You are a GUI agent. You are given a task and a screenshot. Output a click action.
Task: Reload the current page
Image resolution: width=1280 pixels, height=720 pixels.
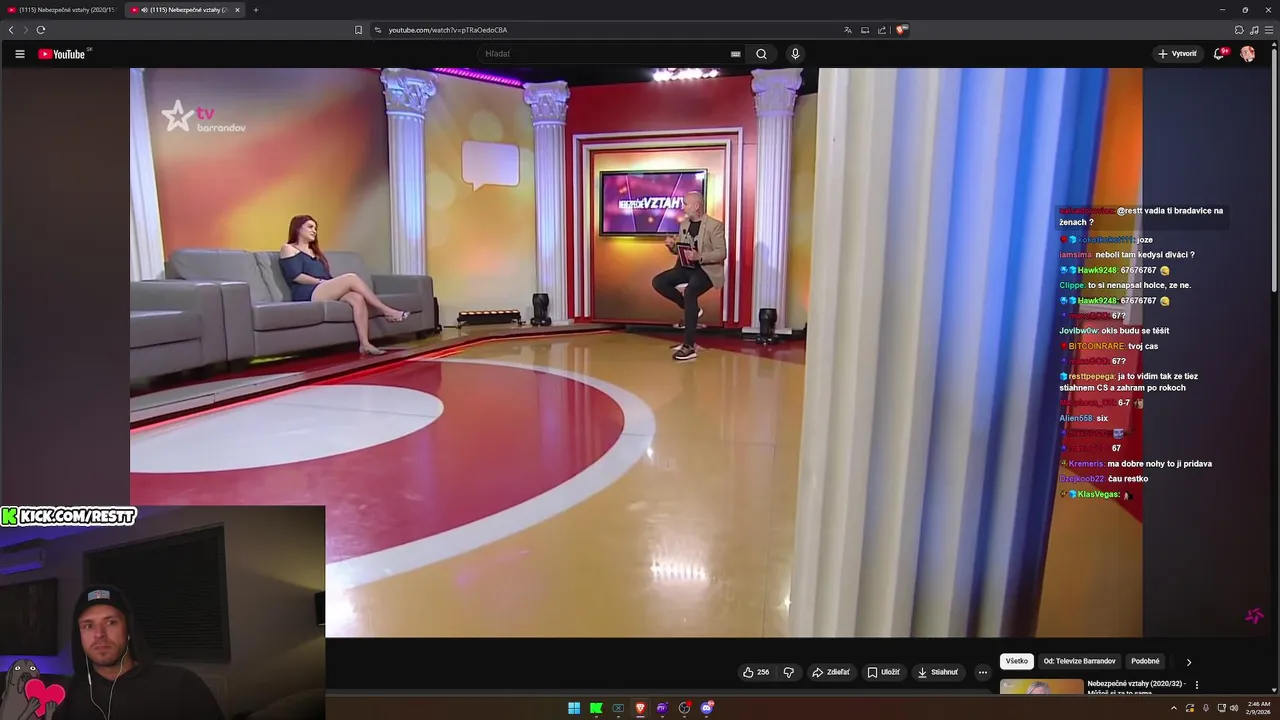pyautogui.click(x=40, y=30)
